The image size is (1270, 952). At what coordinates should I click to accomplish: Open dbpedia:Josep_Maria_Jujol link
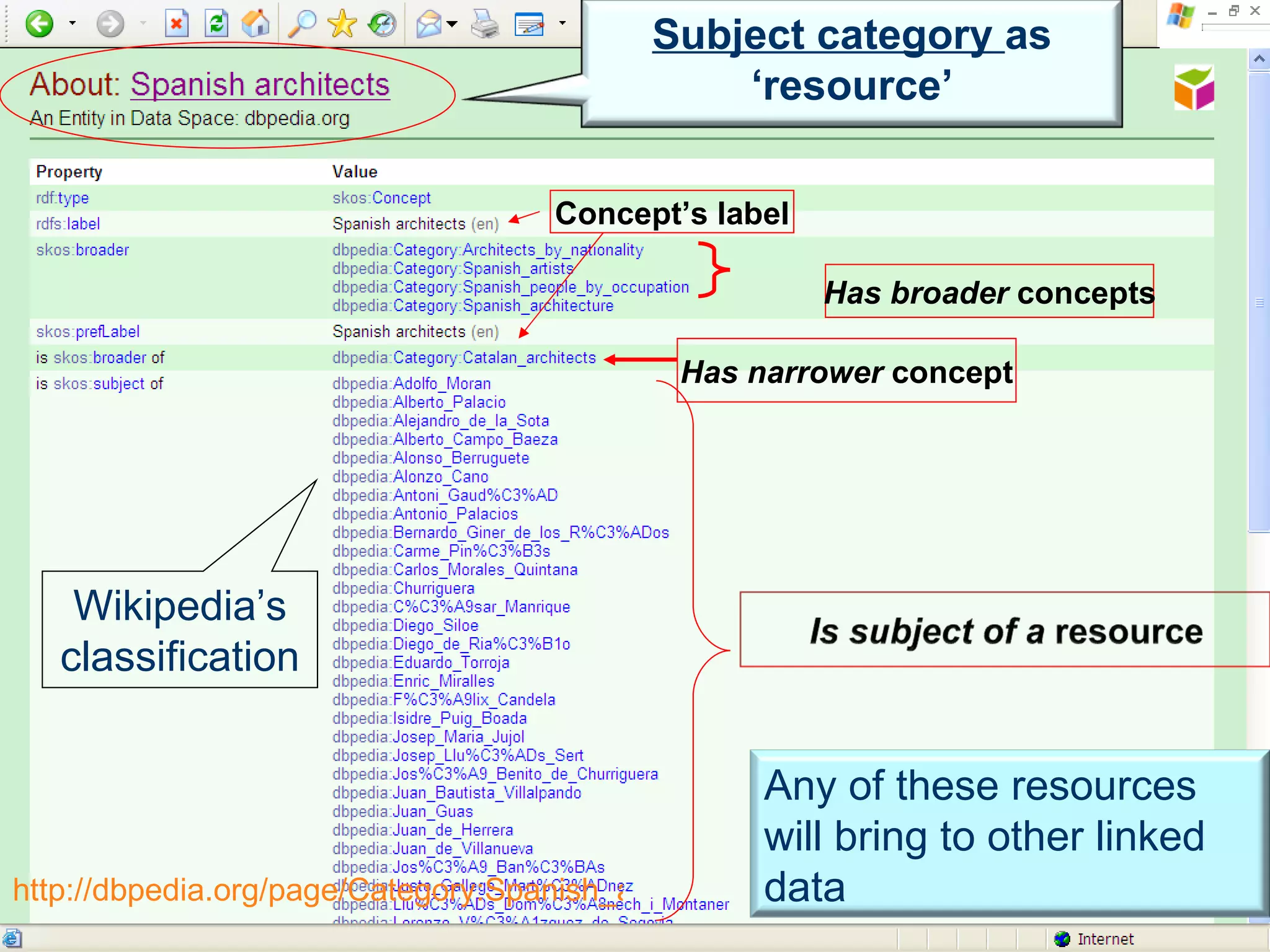point(428,737)
